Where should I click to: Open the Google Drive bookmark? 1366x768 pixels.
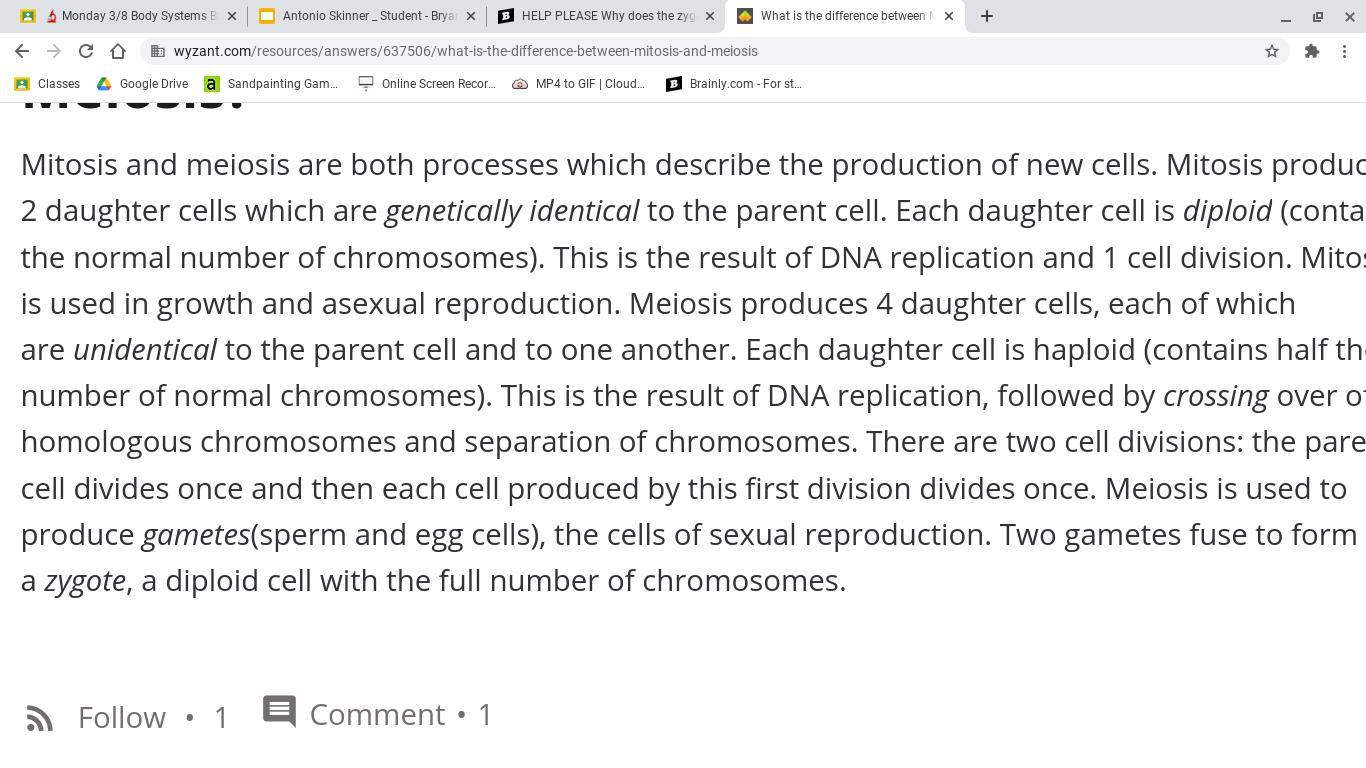click(x=142, y=84)
